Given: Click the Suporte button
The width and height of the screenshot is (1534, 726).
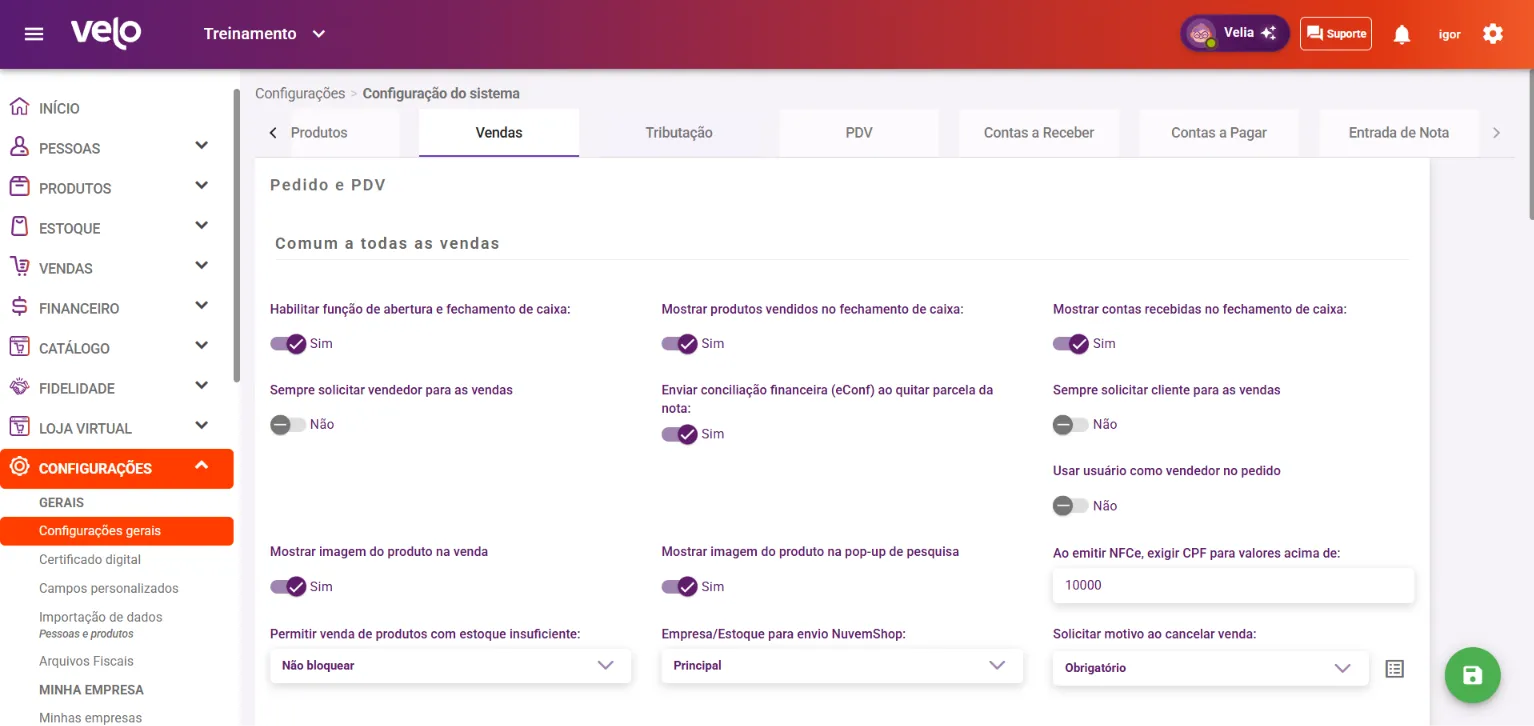Looking at the screenshot, I should tap(1336, 34).
